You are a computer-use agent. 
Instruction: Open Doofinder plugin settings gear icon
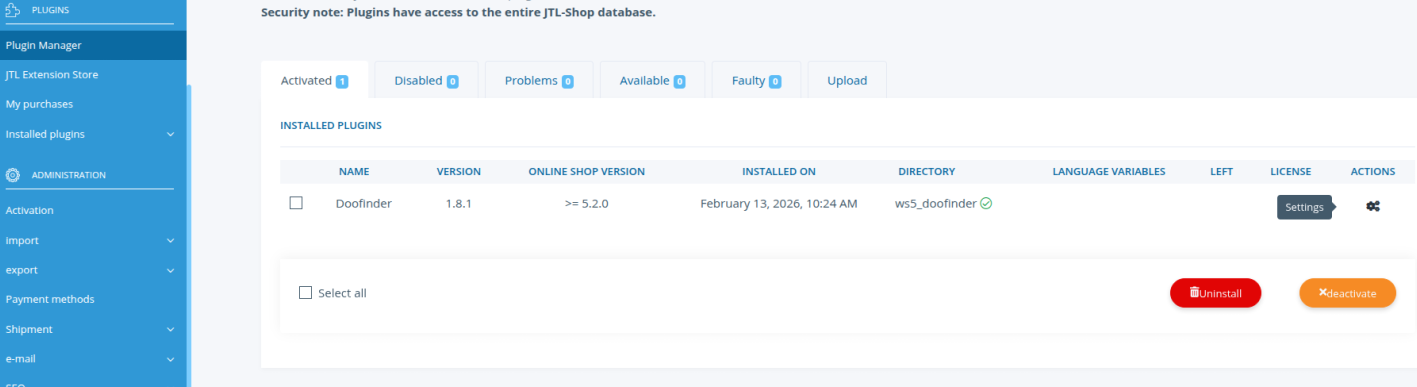point(1373,207)
